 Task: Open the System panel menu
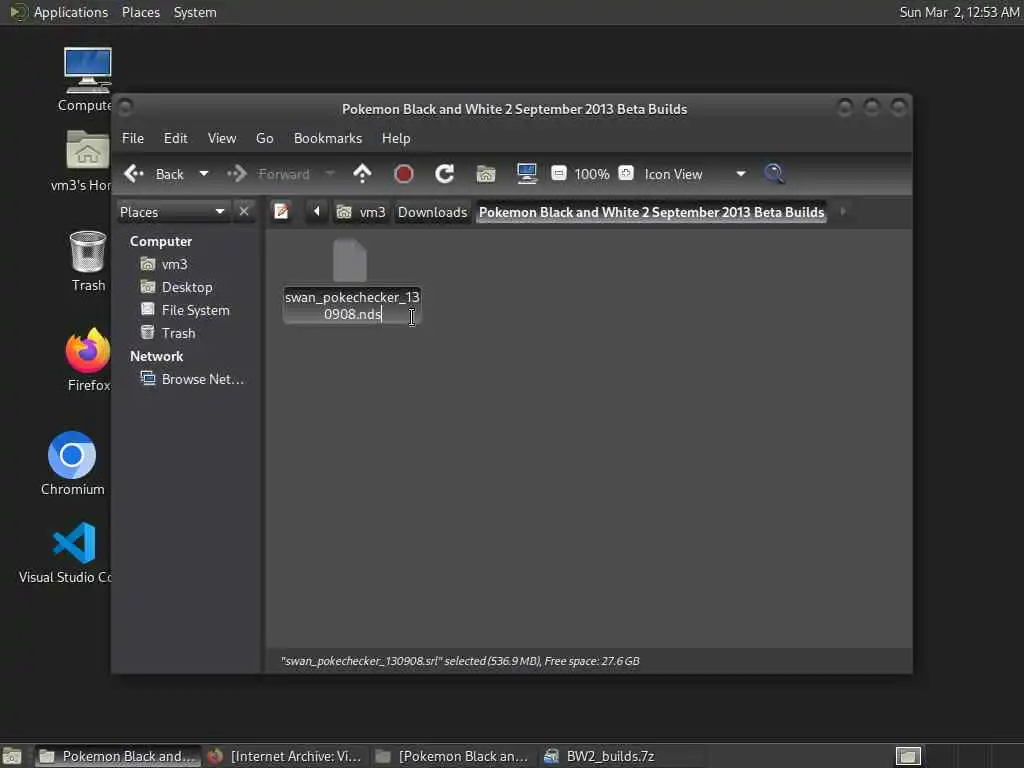pos(195,12)
